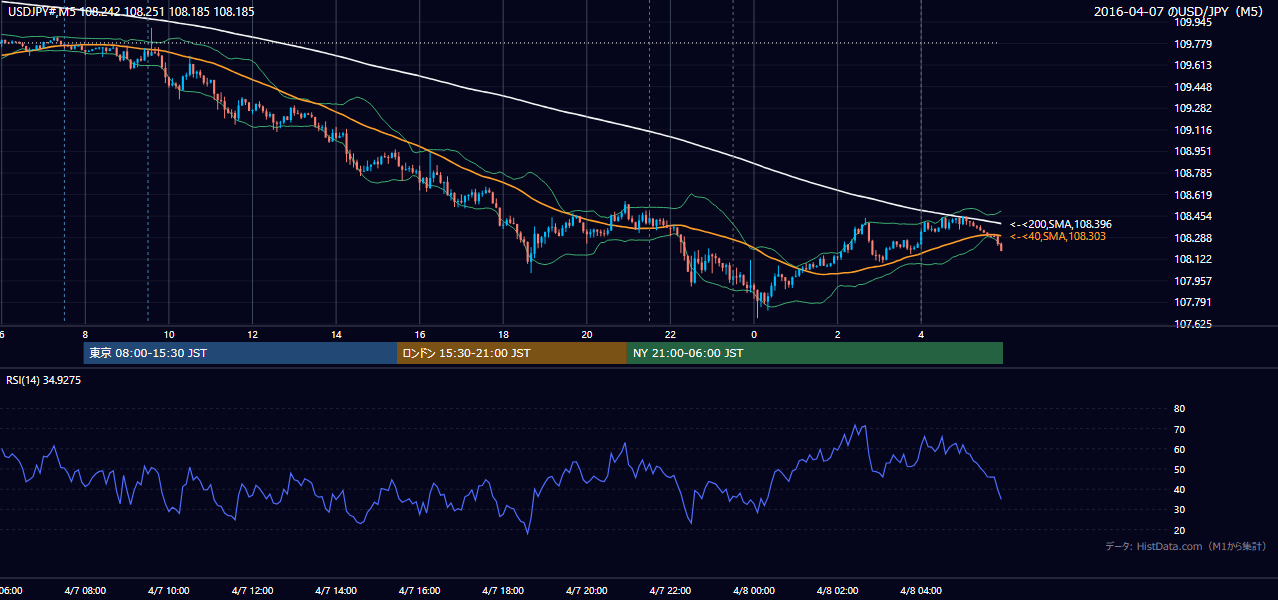Screen dimensions: 1278x600
Task: Click hour tick 16 under the price chart
Action: click(420, 334)
